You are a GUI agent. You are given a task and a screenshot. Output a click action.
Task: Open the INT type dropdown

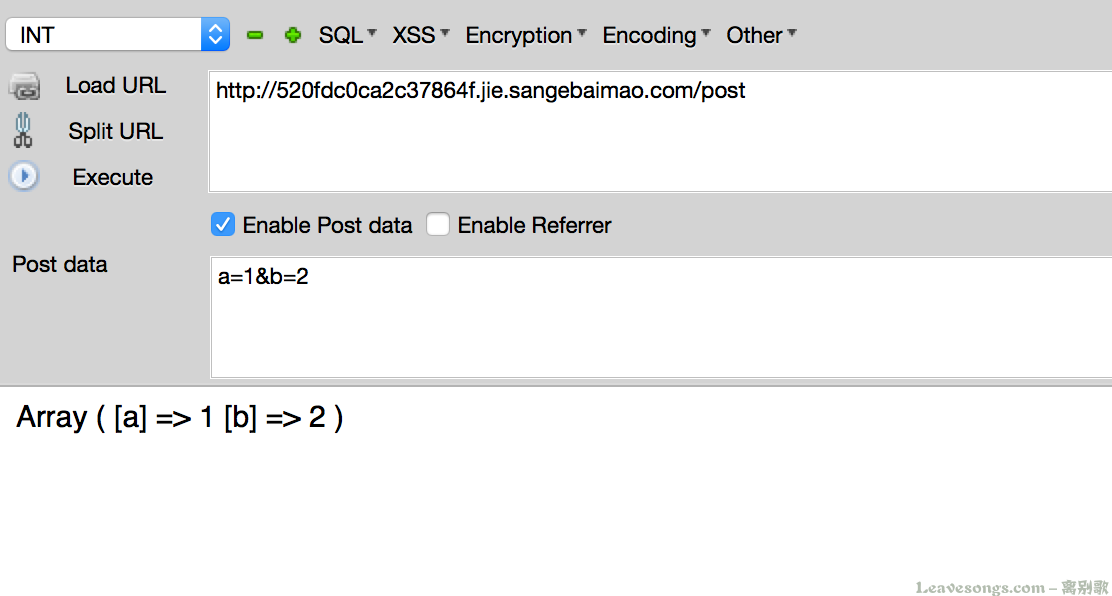pos(117,35)
